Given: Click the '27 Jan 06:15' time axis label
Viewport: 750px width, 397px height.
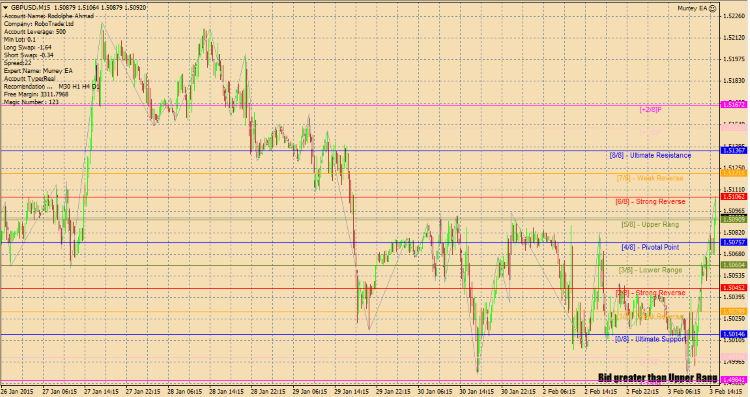Looking at the screenshot, I should pos(60,391).
